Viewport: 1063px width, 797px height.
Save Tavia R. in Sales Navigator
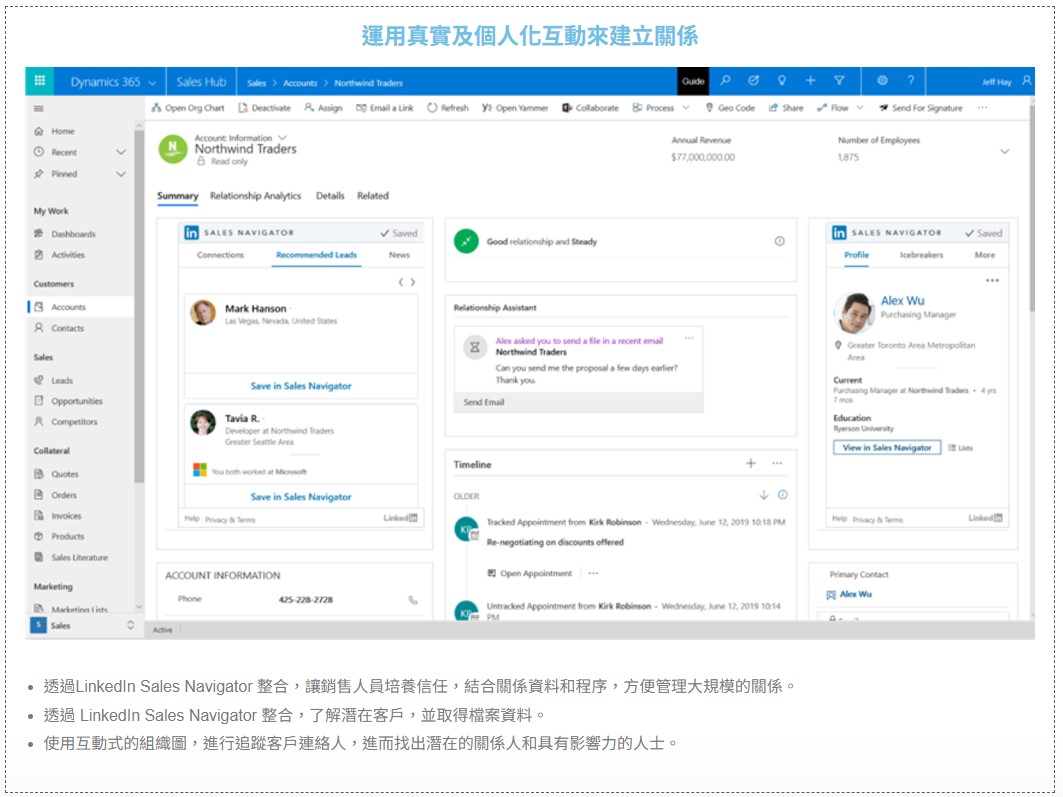click(x=301, y=497)
